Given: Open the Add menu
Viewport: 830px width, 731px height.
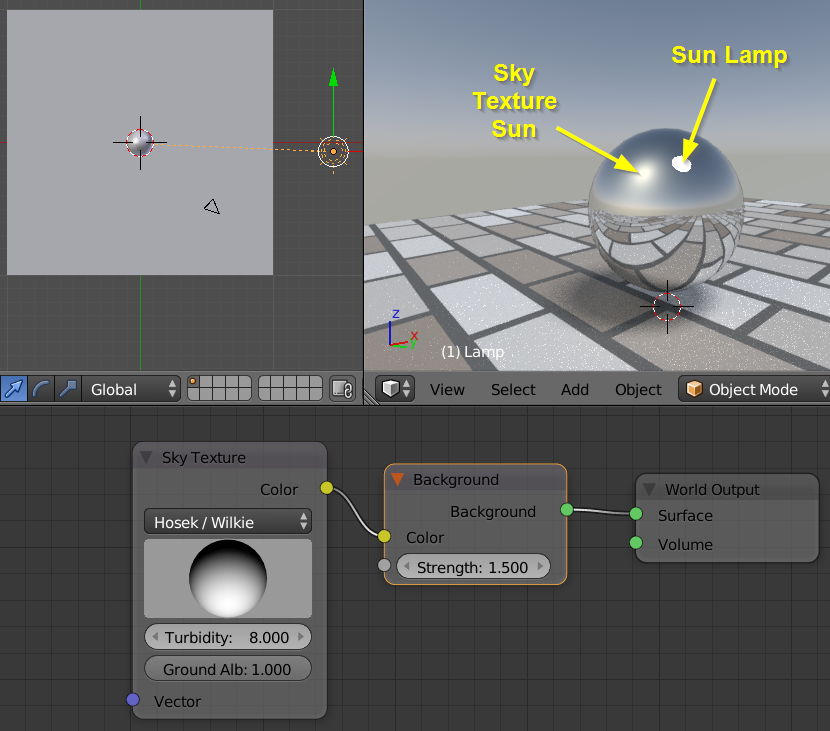Looking at the screenshot, I should pyautogui.click(x=575, y=389).
